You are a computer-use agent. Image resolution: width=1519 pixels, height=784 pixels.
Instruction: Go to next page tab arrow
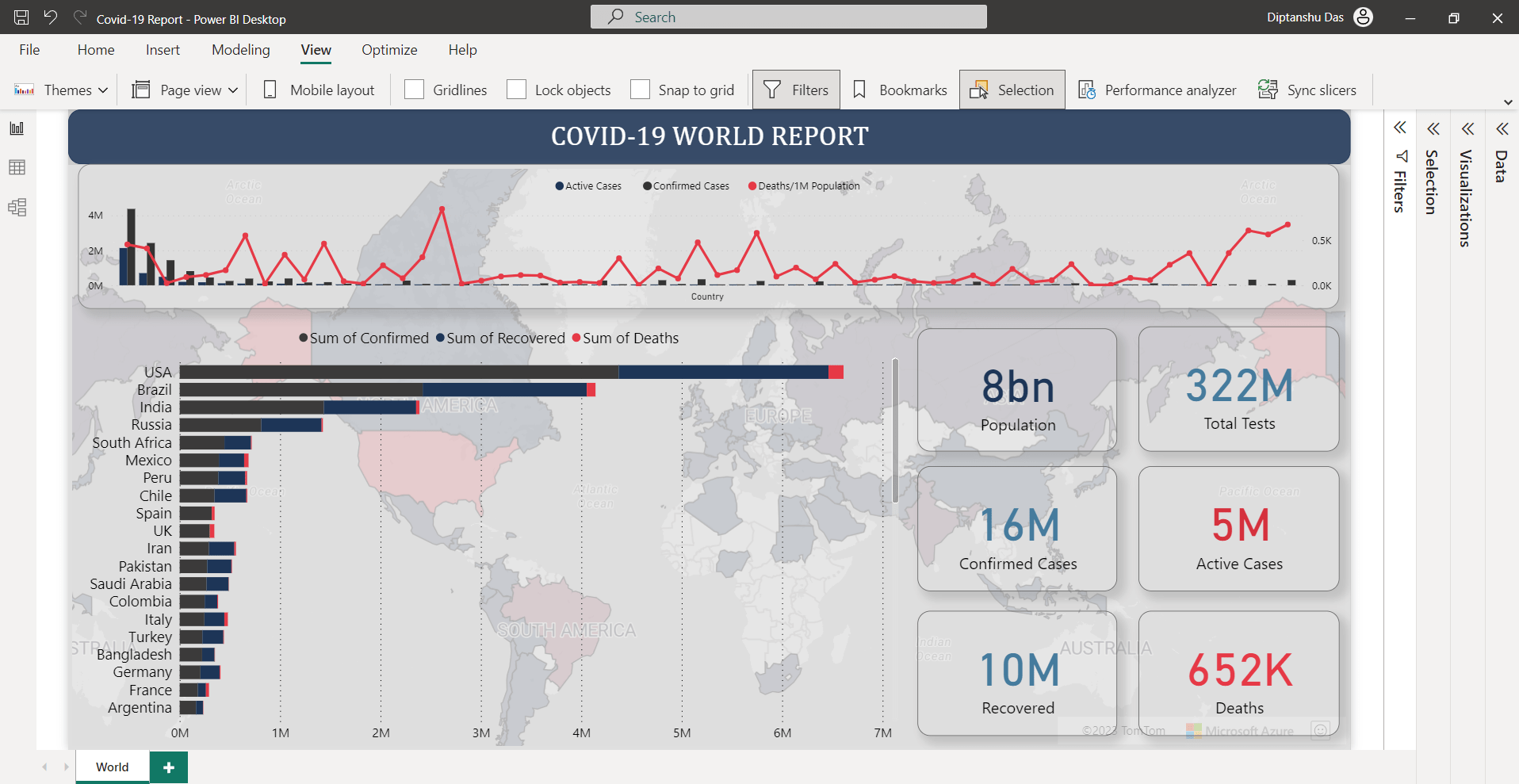[66, 767]
